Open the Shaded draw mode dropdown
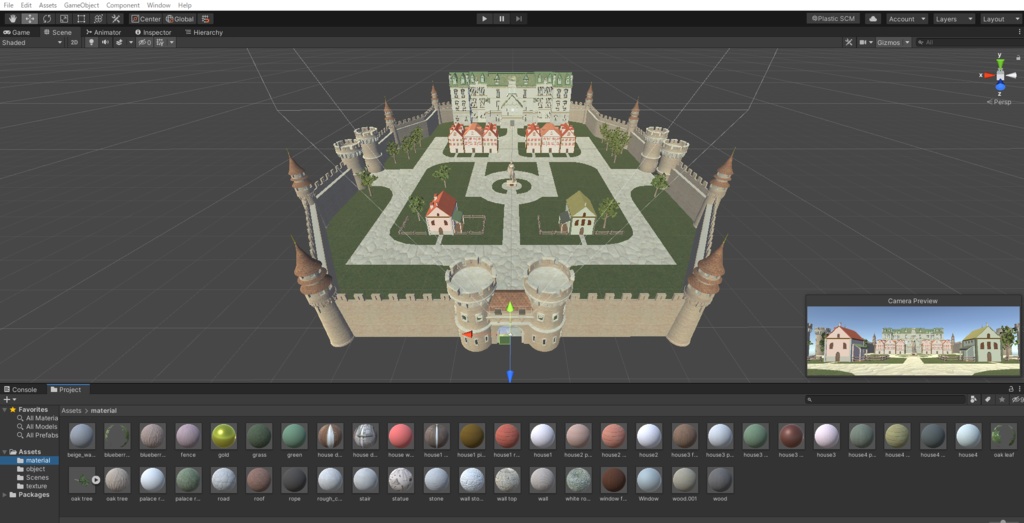Viewport: 1024px width, 523px height. click(x=32, y=42)
